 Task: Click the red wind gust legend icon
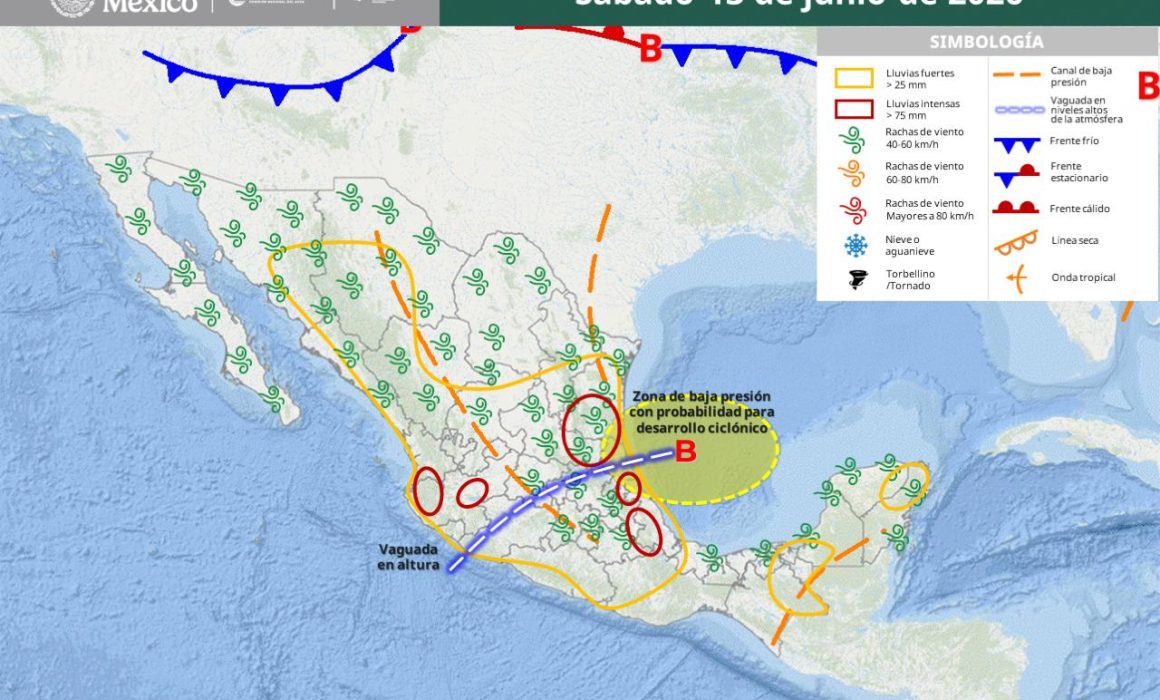tap(853, 210)
